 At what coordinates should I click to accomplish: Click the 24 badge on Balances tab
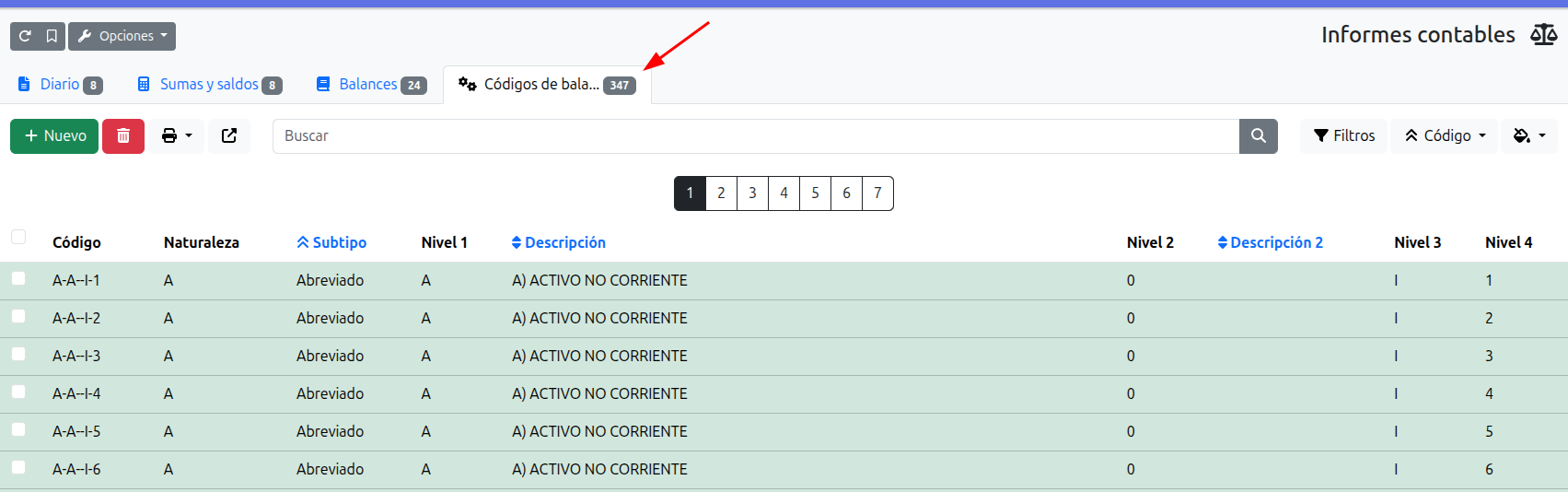[414, 86]
